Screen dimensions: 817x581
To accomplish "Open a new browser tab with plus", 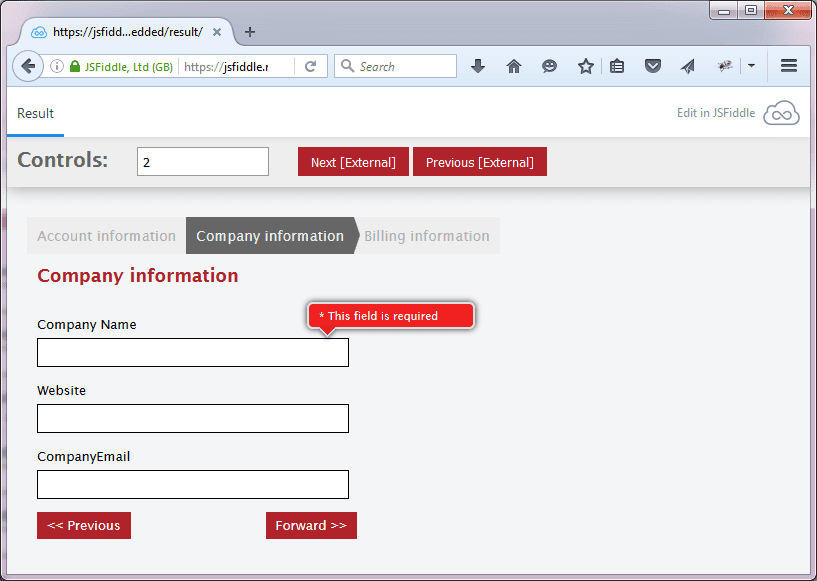I will click(x=250, y=32).
